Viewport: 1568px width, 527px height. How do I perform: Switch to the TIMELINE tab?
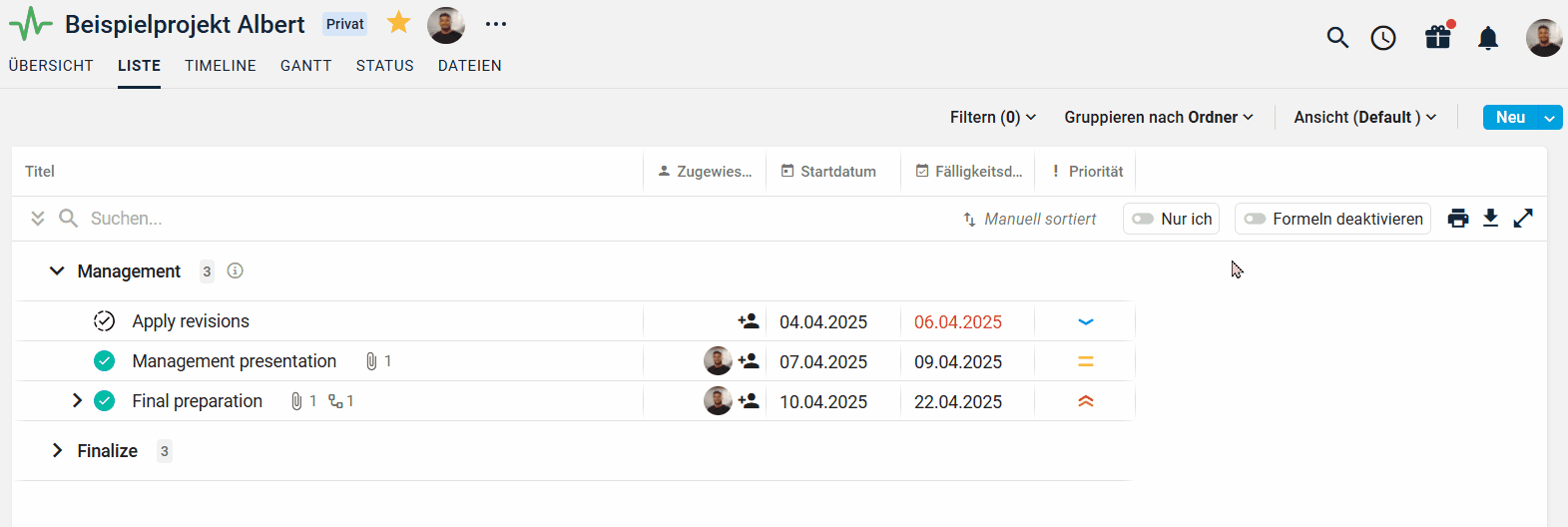tap(221, 66)
